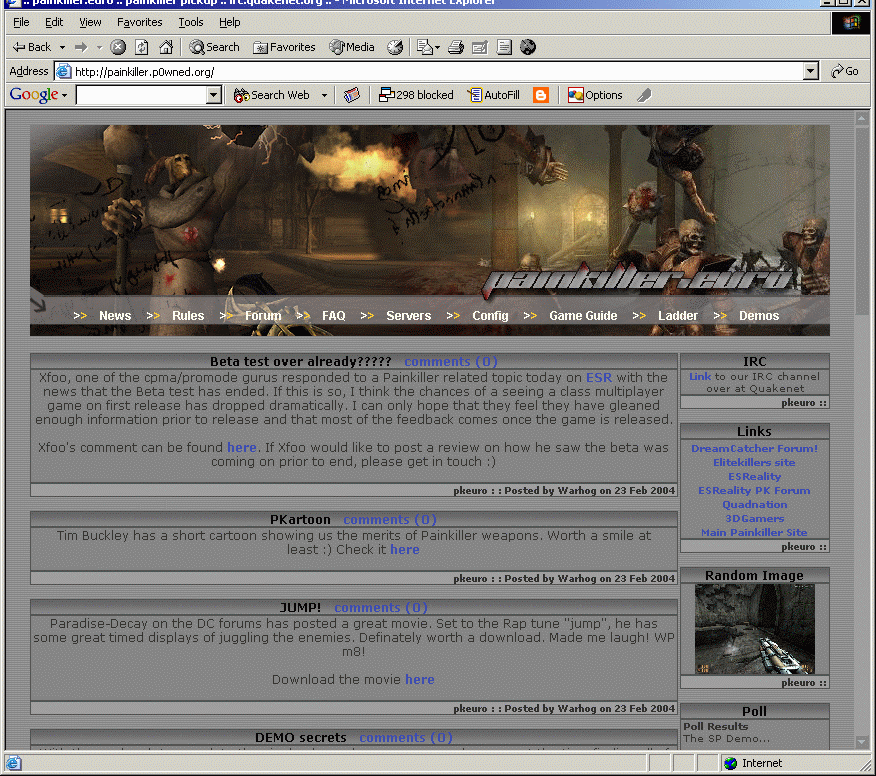The width and height of the screenshot is (876, 776).
Task: Open the File menu
Action: coord(21,22)
